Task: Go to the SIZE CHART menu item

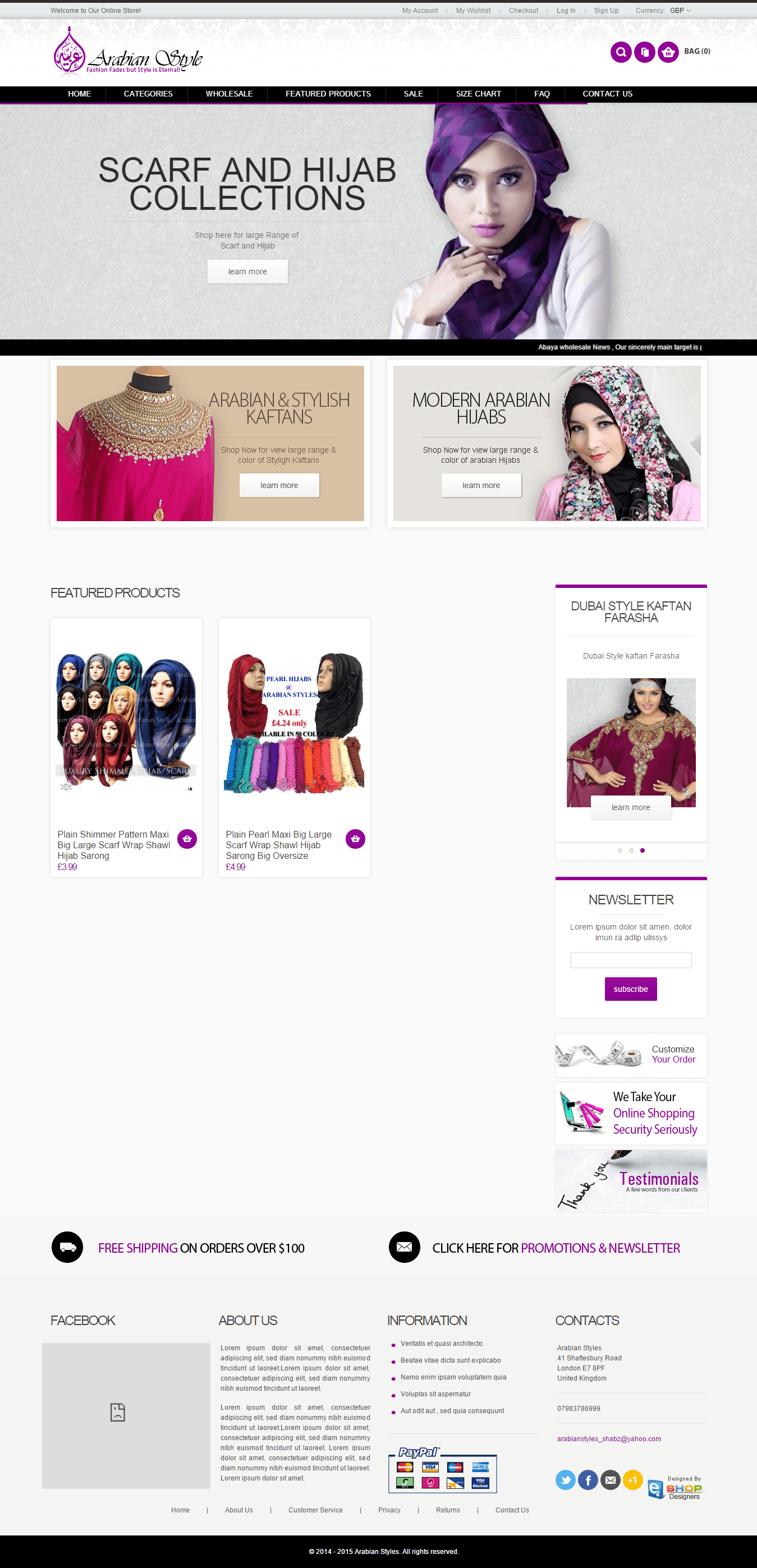Action: click(x=479, y=94)
